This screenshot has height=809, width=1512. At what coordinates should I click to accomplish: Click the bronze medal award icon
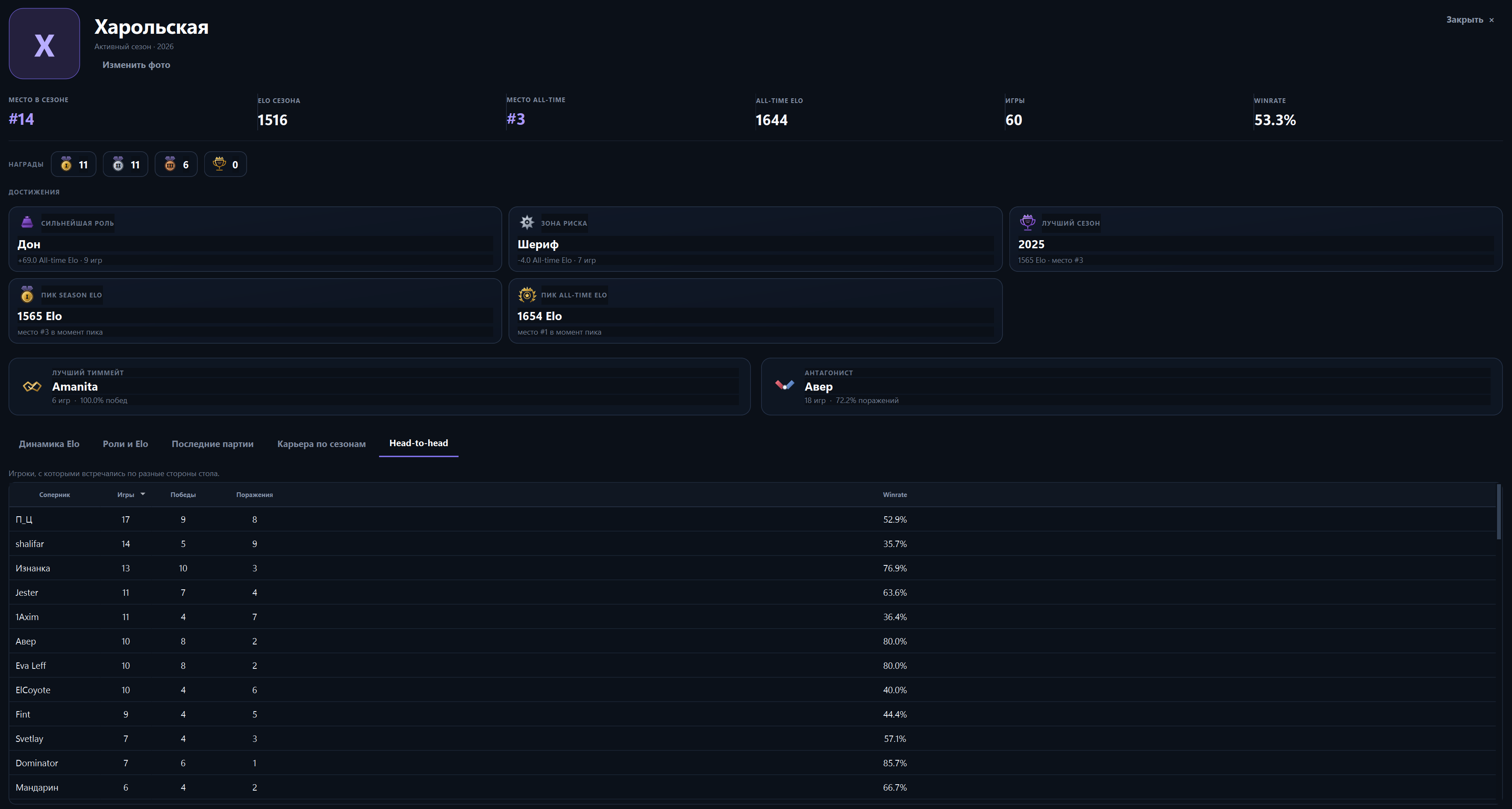tap(170, 164)
